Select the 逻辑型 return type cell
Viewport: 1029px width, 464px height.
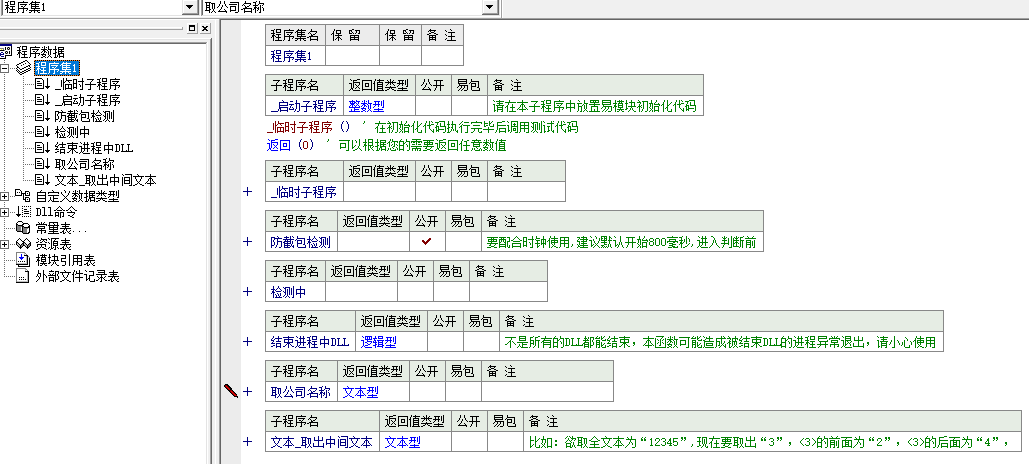pos(391,342)
